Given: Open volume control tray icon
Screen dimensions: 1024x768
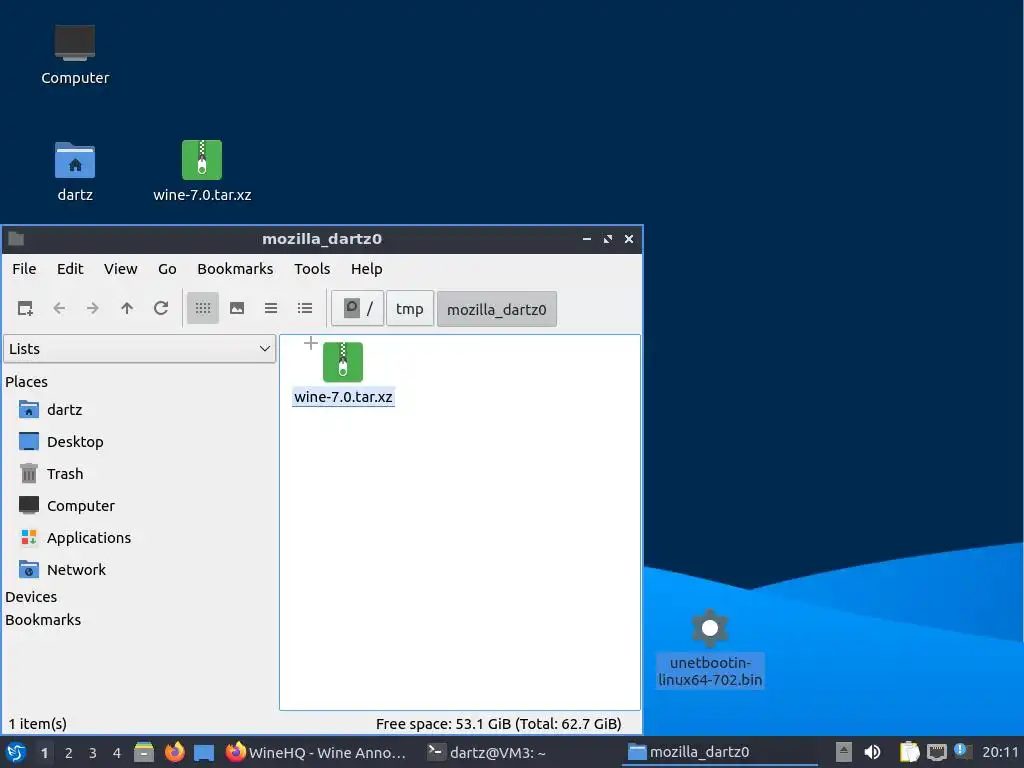Looking at the screenshot, I should [872, 752].
